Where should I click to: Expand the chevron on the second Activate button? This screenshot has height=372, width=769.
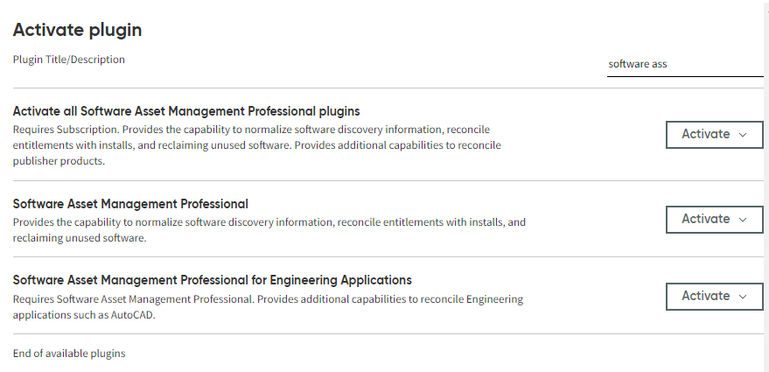tap(743, 220)
